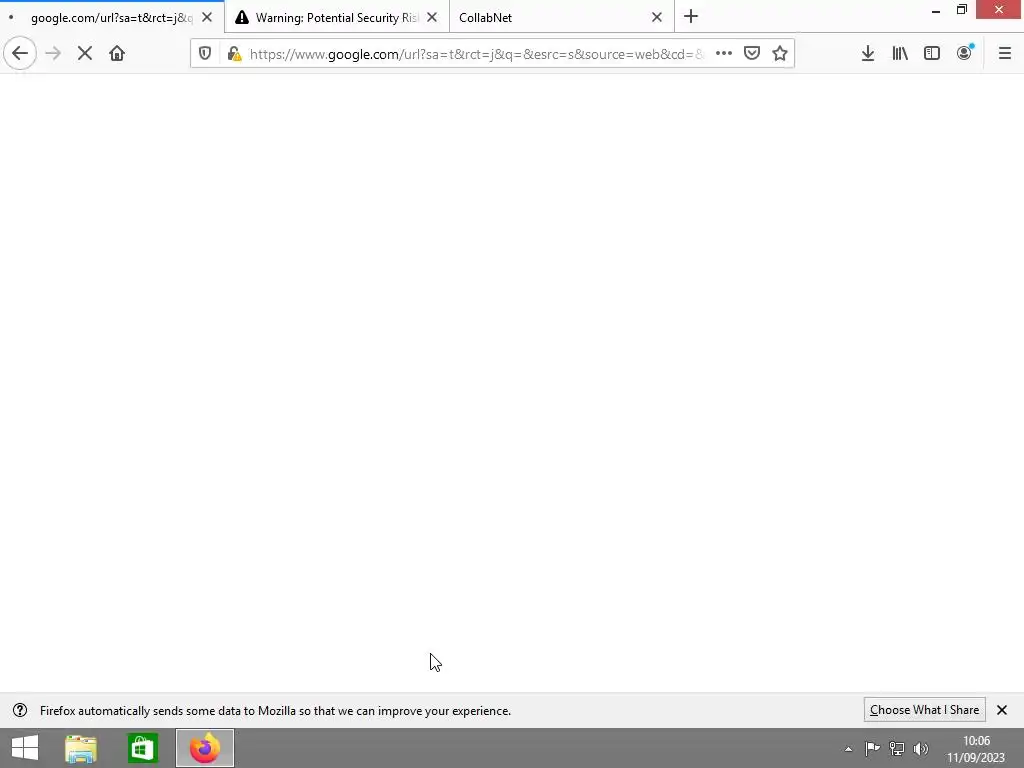
Task: Switch to Warning: Potential Security Risk tab
Action: tap(336, 18)
